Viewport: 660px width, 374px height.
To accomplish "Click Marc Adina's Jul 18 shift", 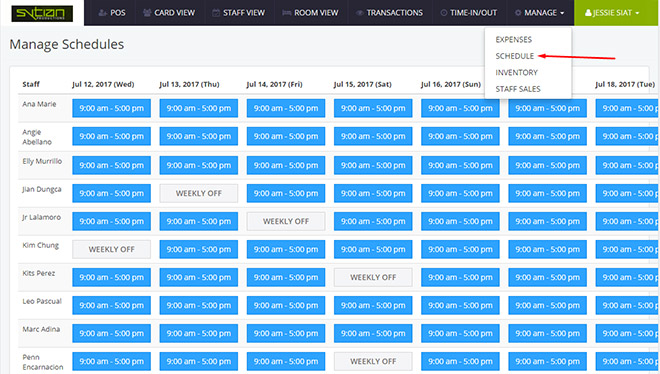I will 627,333.
